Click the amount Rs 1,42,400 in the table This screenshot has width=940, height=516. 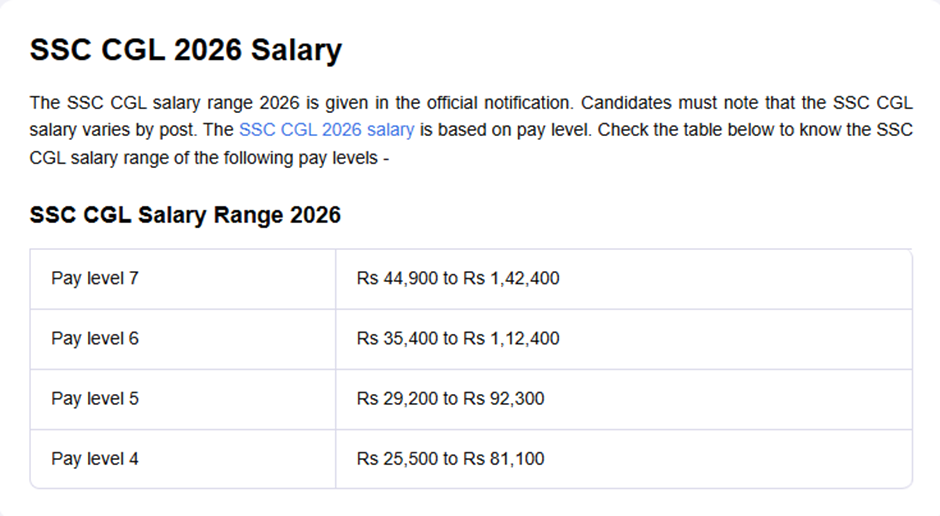[x=511, y=279]
